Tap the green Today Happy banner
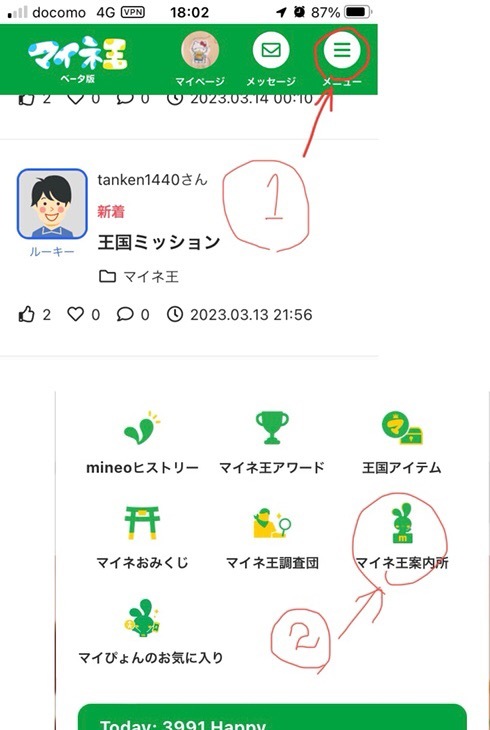Viewport: 490px width, 730px height. tap(272, 717)
